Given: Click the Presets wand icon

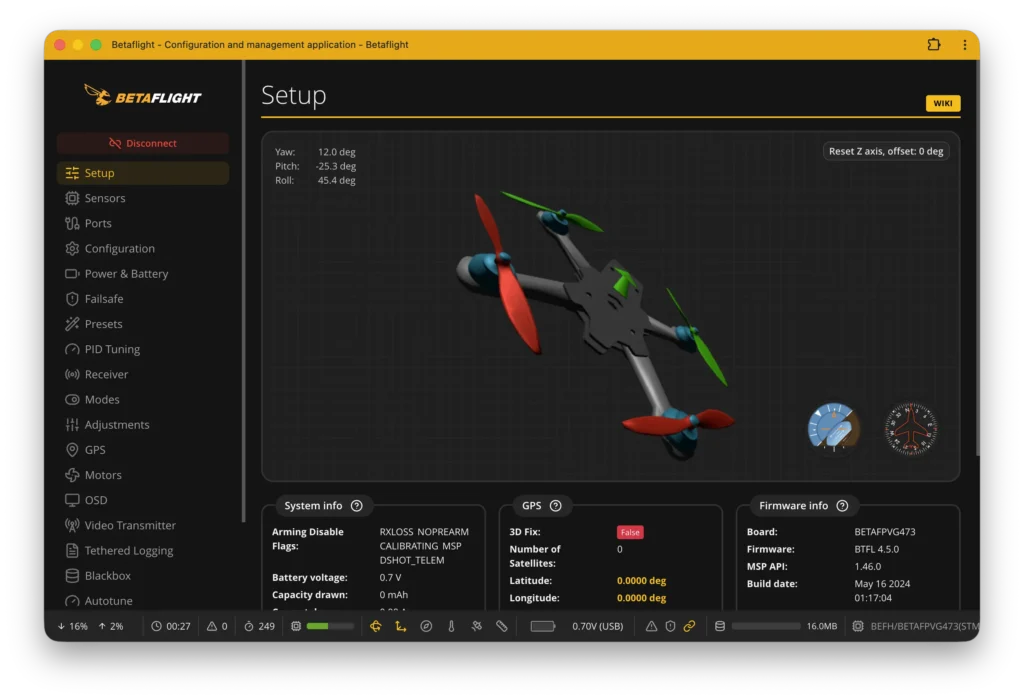Looking at the screenshot, I should click(x=72, y=324).
